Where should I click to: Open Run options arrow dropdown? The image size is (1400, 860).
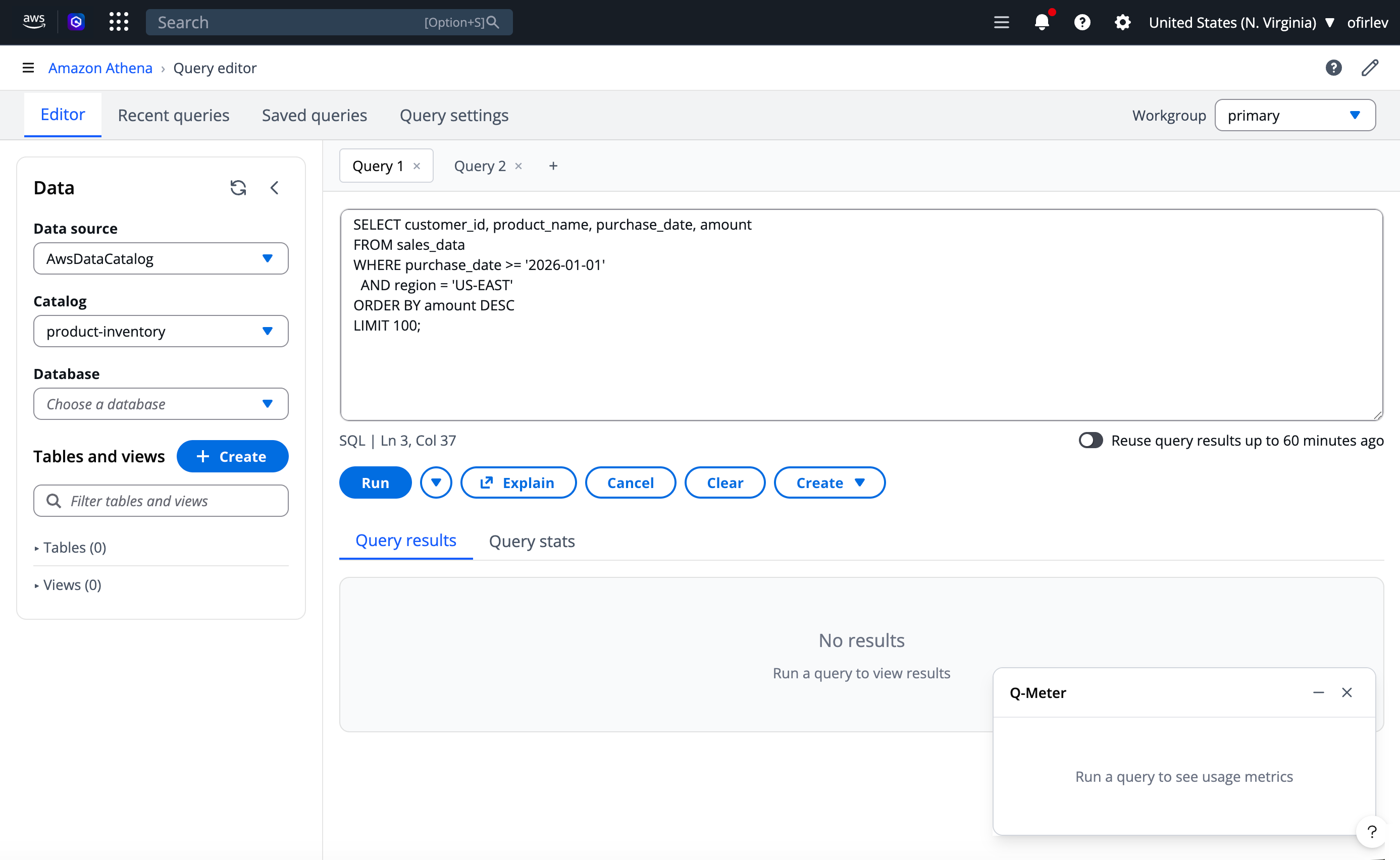coord(436,482)
